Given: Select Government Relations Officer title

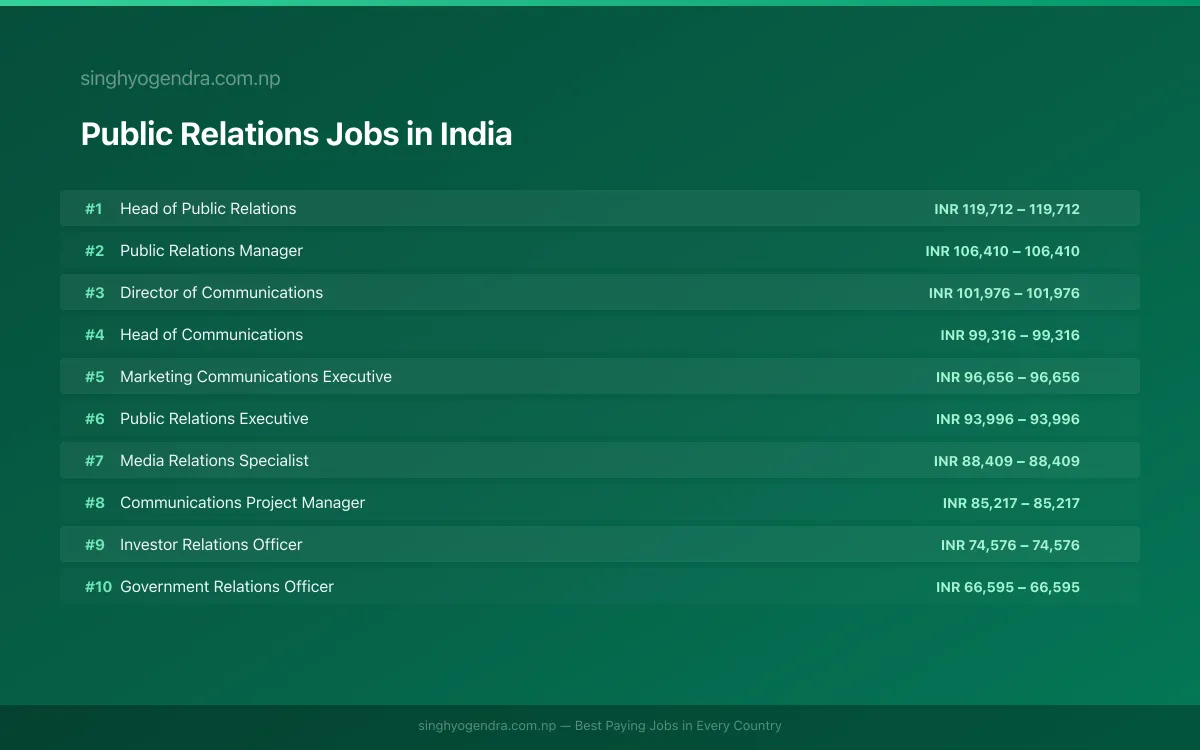Looking at the screenshot, I should click(227, 587).
